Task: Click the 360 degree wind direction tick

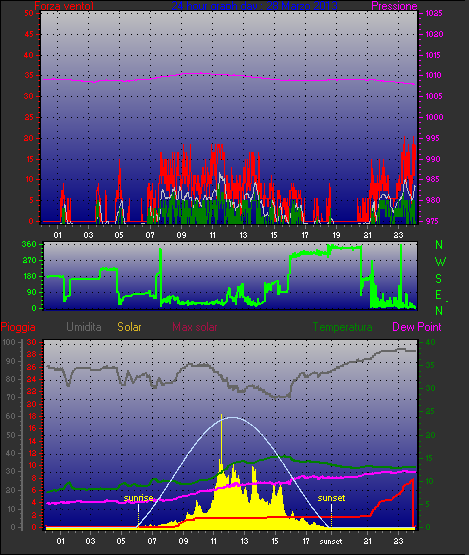Action: pos(29,244)
